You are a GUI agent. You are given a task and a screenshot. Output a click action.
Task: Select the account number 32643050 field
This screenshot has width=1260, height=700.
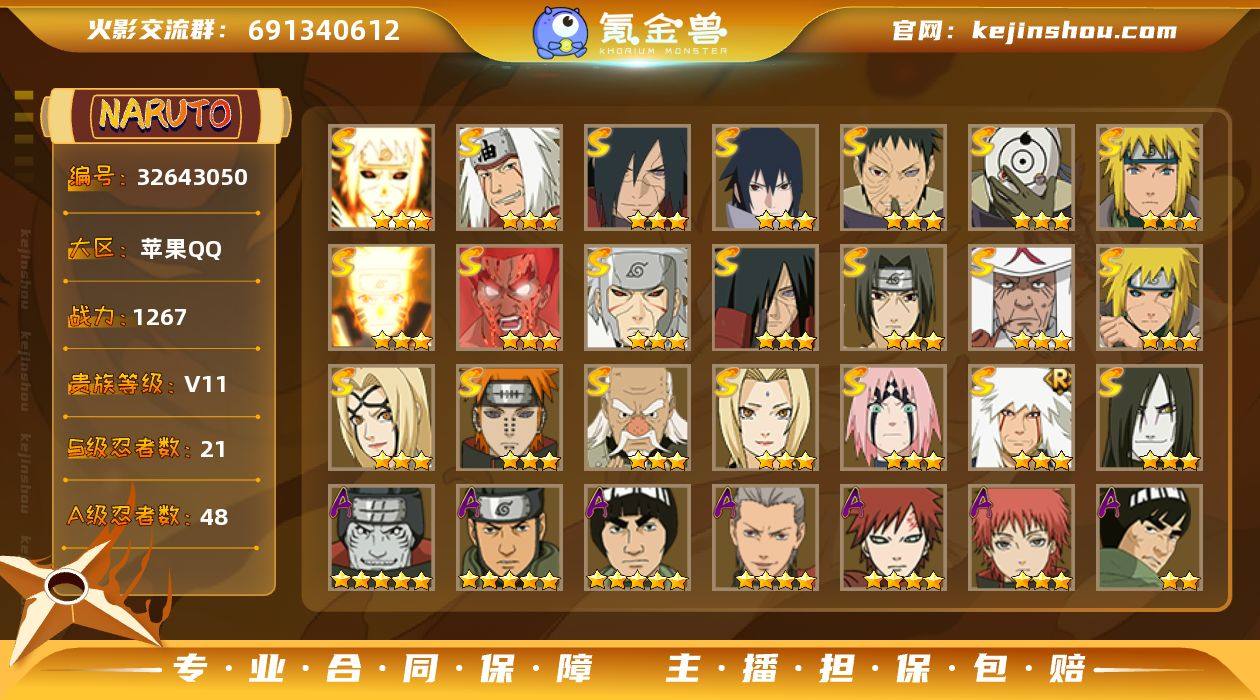158,178
